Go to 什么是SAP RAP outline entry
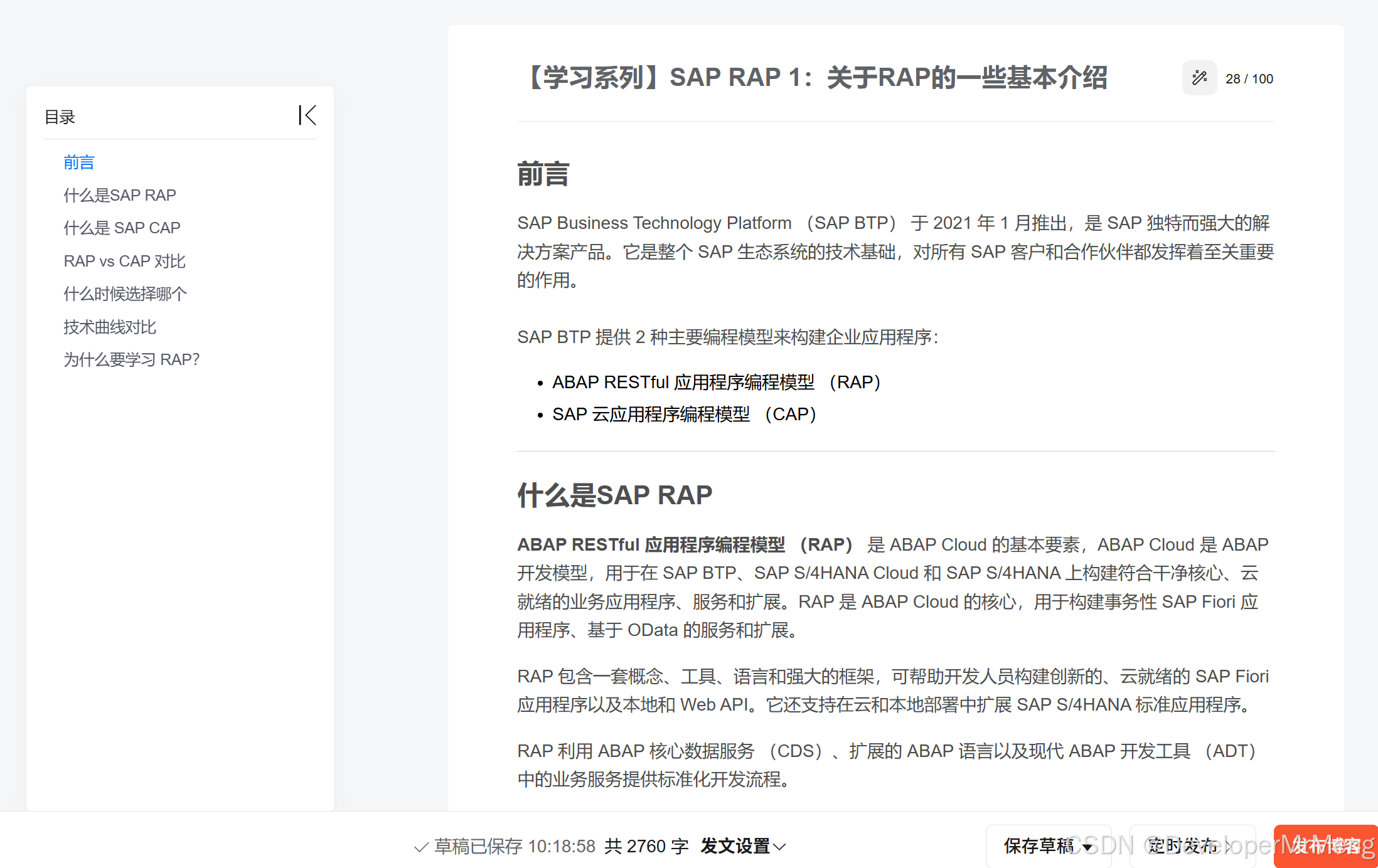 point(120,195)
